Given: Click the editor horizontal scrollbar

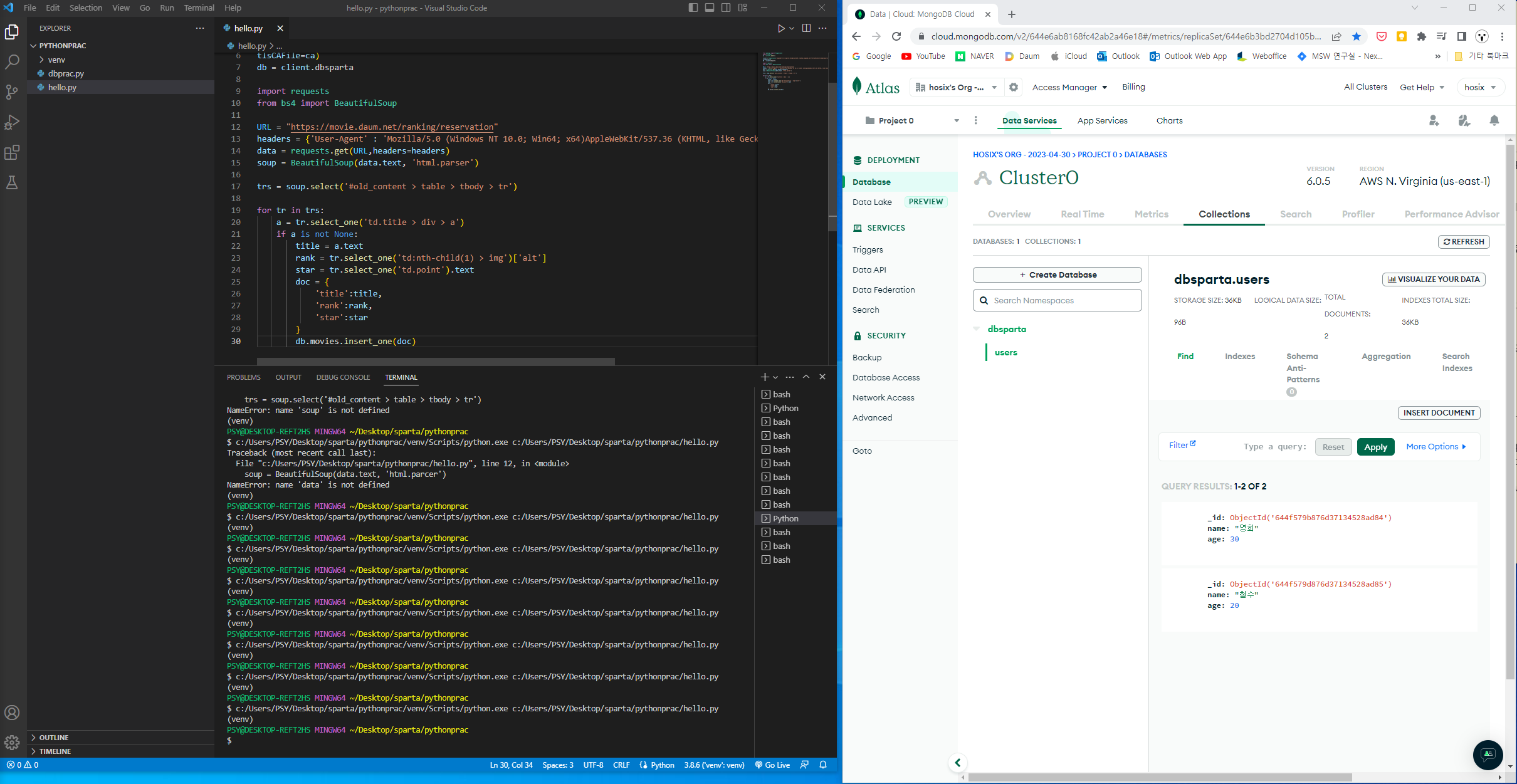Looking at the screenshot, I should pyautogui.click(x=436, y=362).
